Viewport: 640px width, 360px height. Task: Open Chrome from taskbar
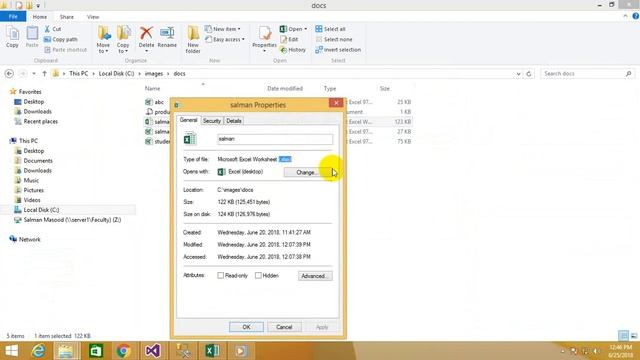coord(124,351)
